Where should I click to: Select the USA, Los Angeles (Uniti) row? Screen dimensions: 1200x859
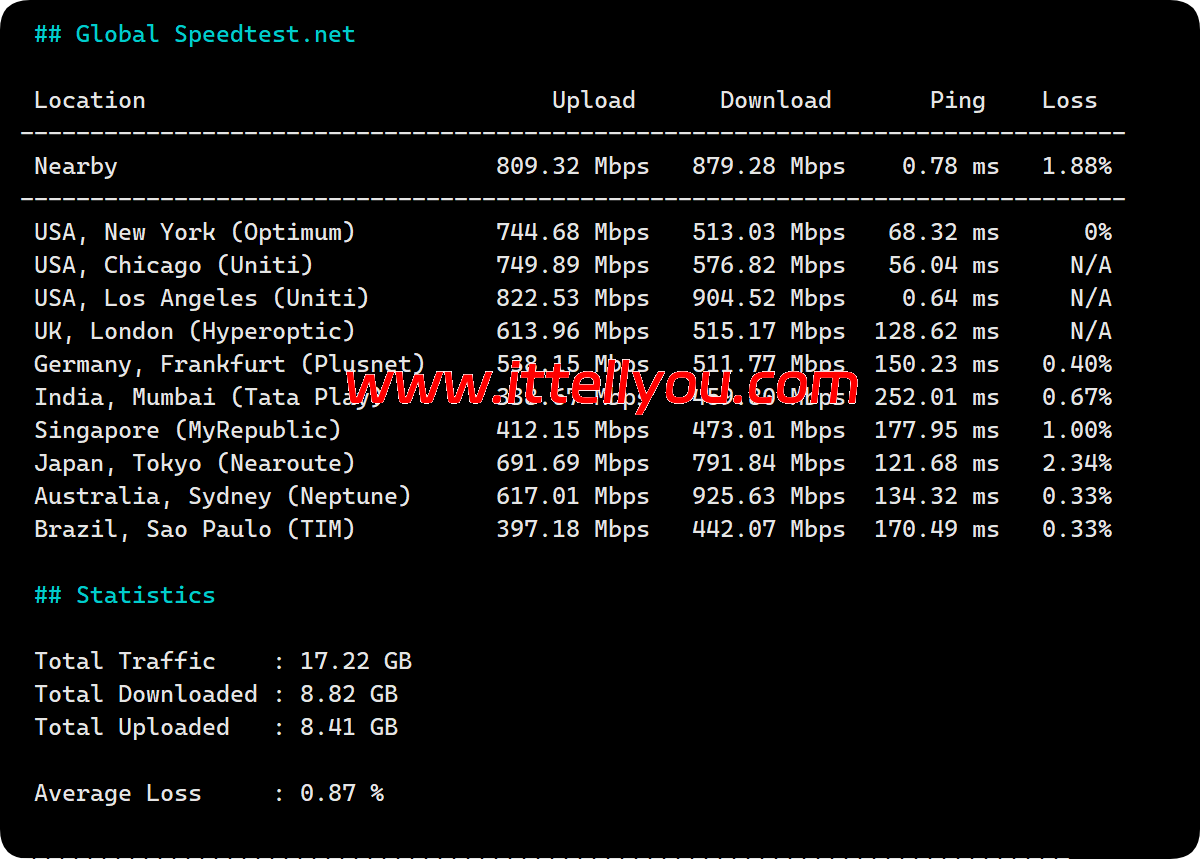[x=202, y=298]
